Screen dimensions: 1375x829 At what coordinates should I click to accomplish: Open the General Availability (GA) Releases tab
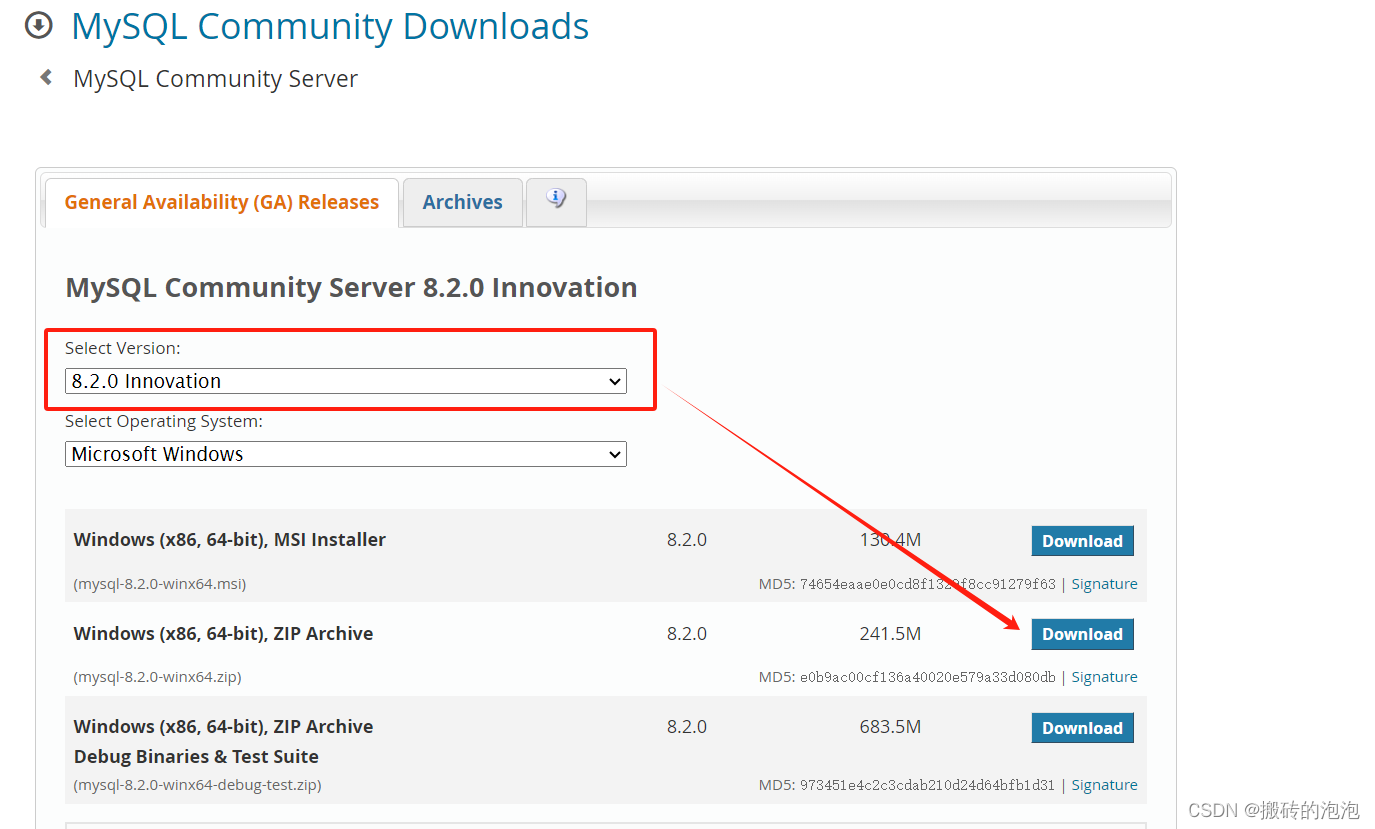point(222,202)
